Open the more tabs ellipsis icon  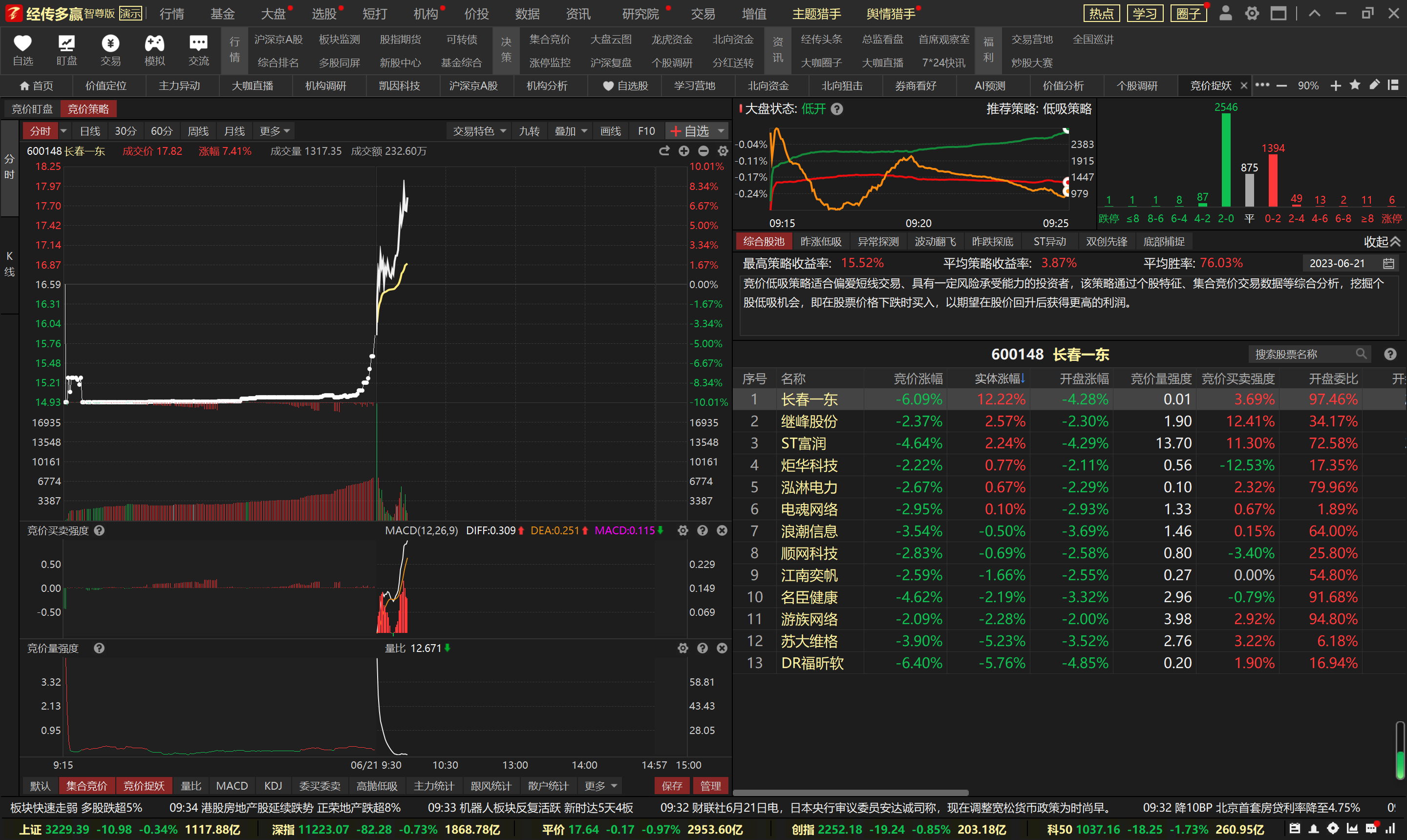[1262, 85]
